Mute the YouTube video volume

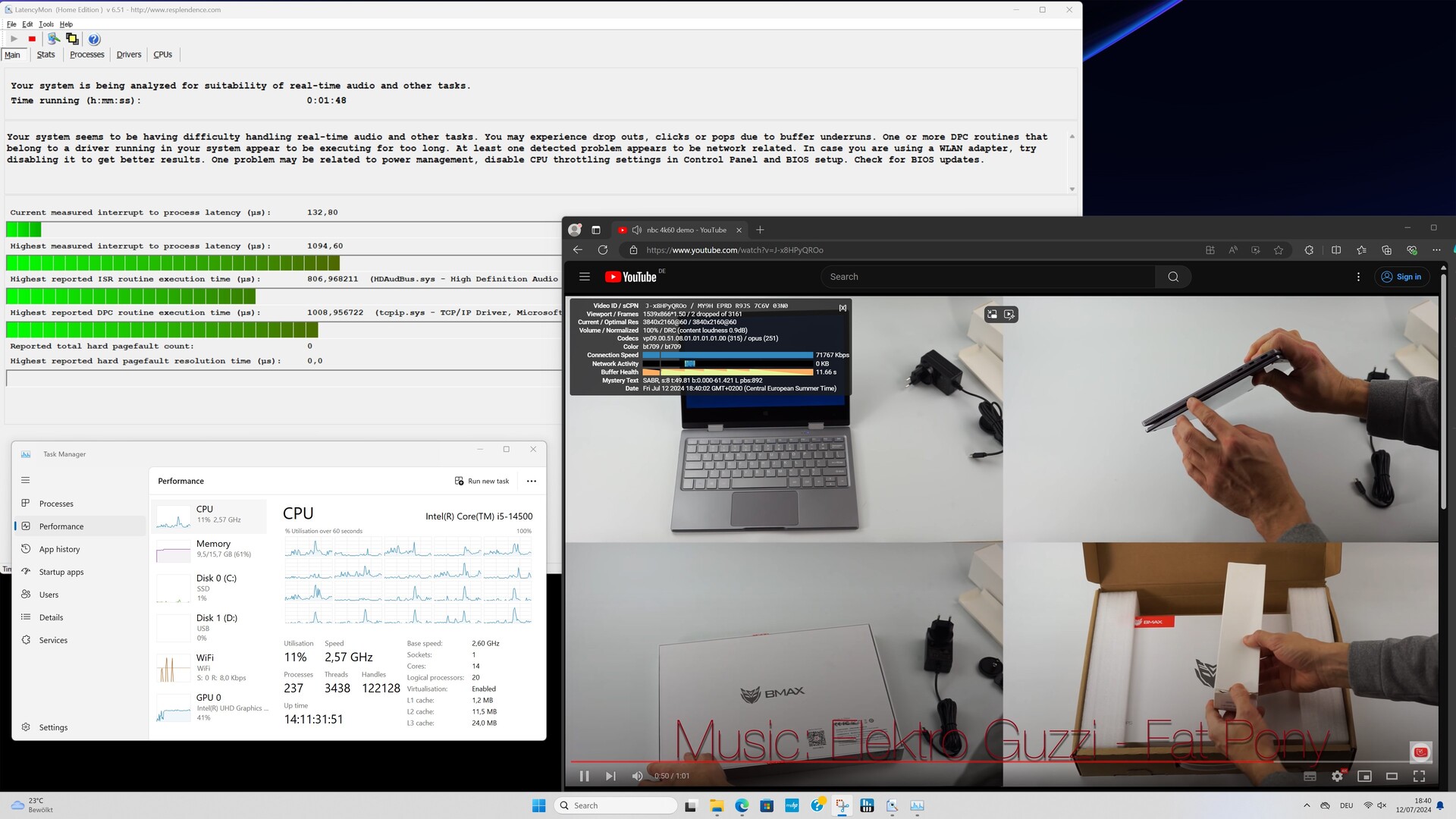tap(637, 776)
